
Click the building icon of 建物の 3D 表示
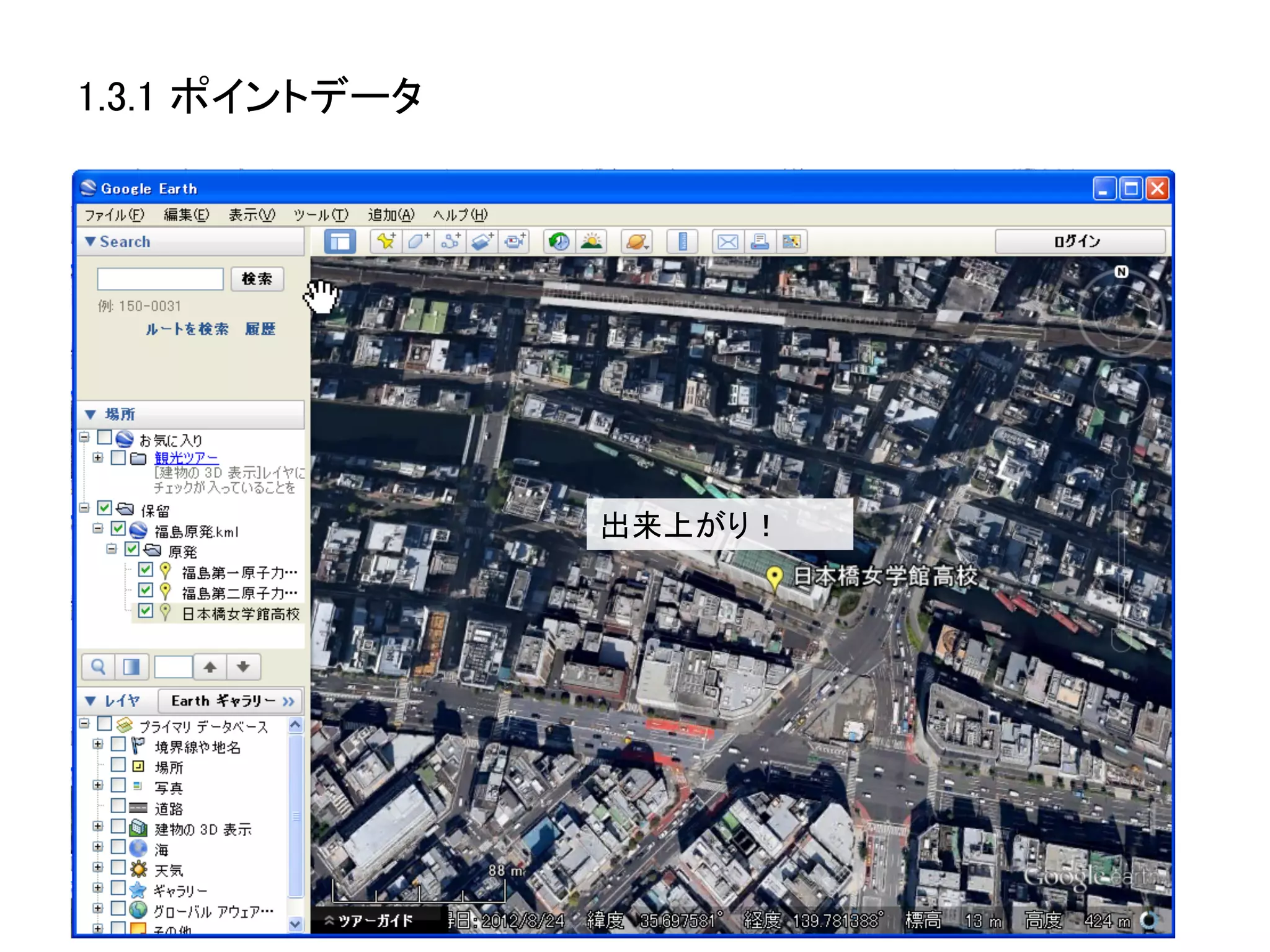[138, 828]
